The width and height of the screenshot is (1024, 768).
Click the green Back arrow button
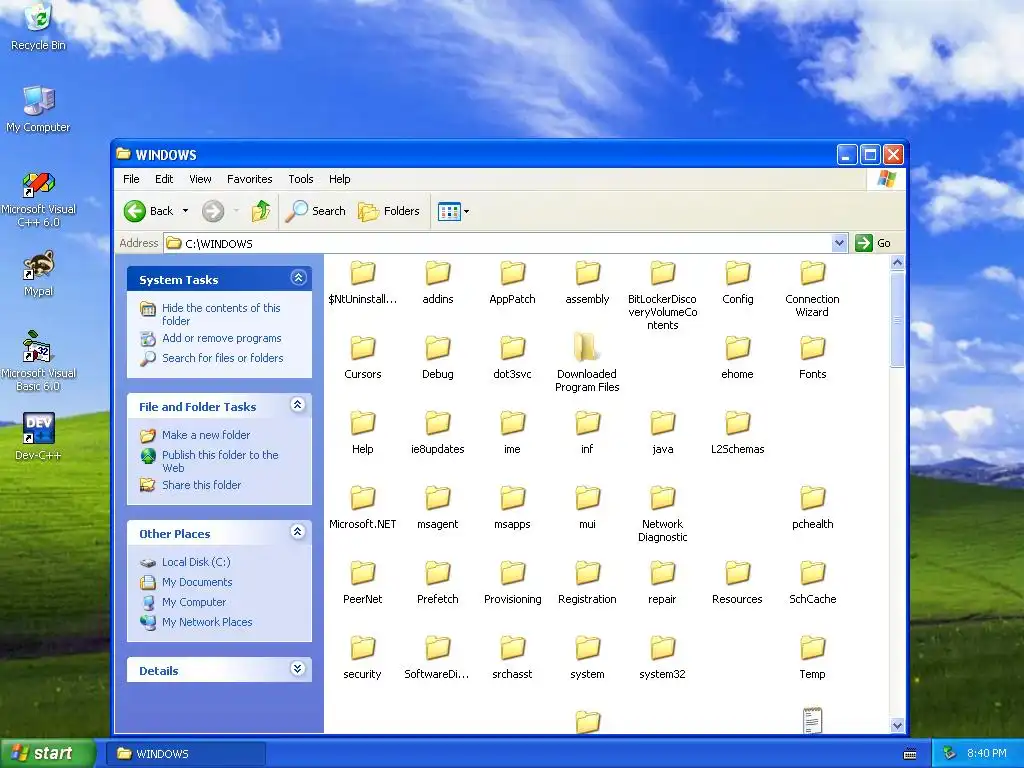[135, 211]
